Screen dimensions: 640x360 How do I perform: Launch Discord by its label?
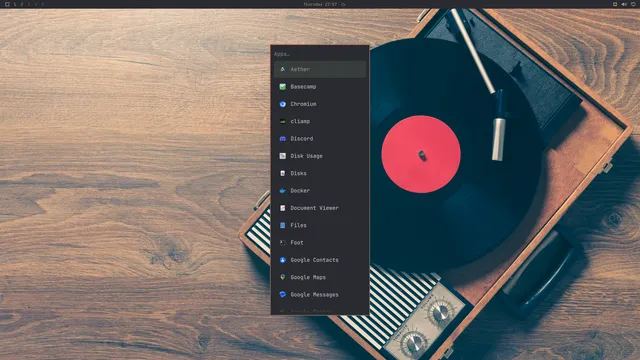(x=302, y=139)
